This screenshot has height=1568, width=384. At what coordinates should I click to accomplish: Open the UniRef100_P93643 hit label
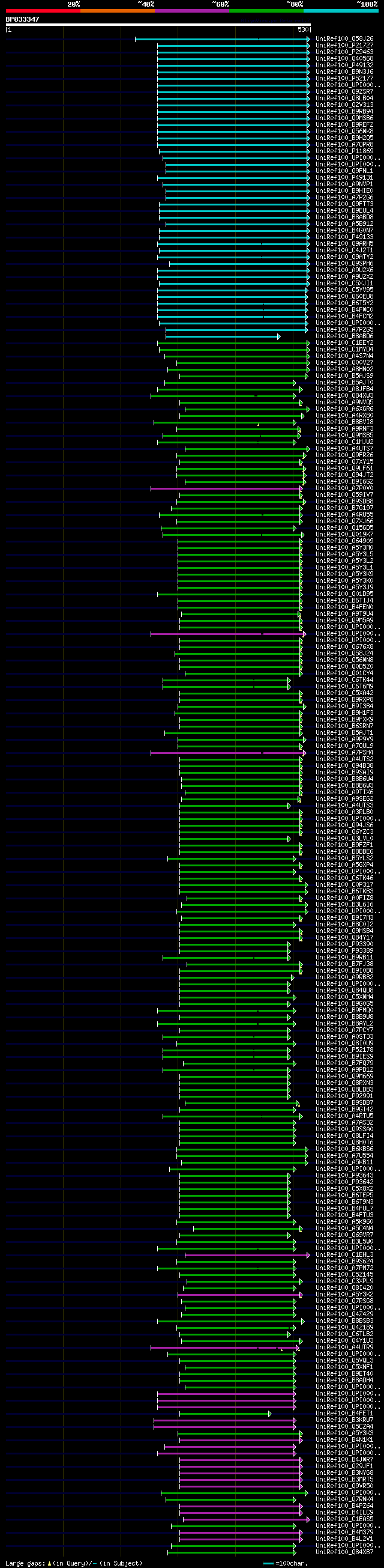pyautogui.click(x=344, y=1176)
